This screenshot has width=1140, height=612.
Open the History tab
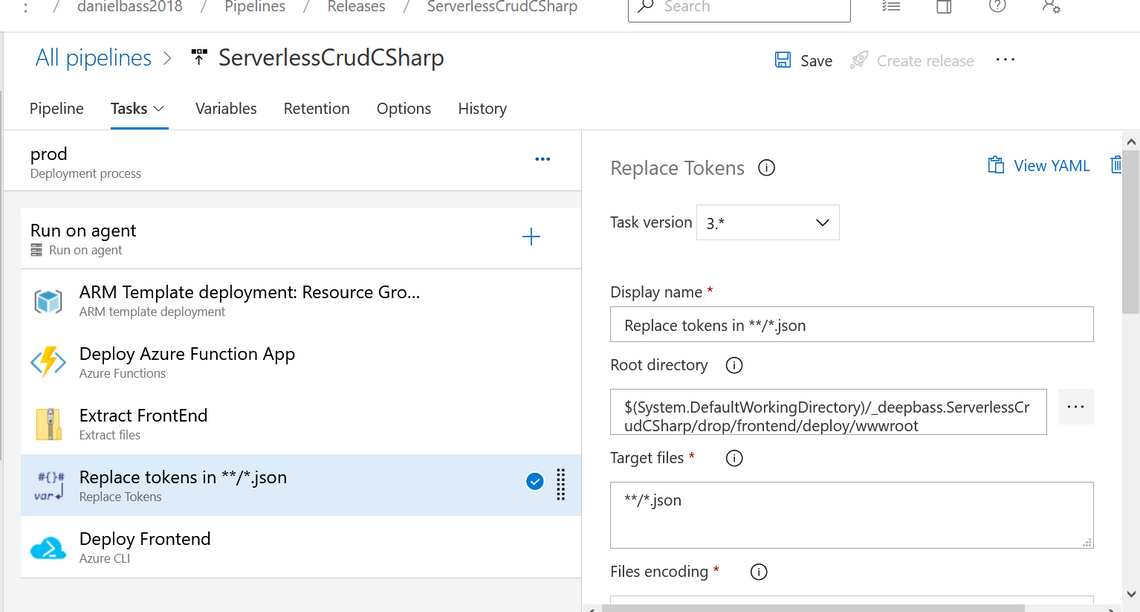(x=482, y=108)
